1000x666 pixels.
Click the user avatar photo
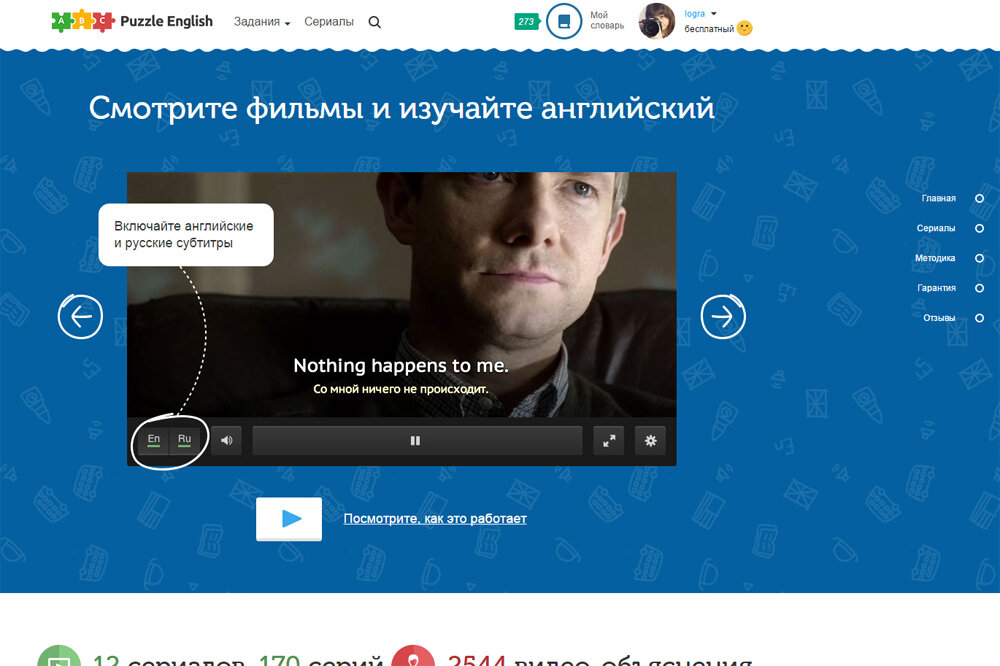pos(657,21)
